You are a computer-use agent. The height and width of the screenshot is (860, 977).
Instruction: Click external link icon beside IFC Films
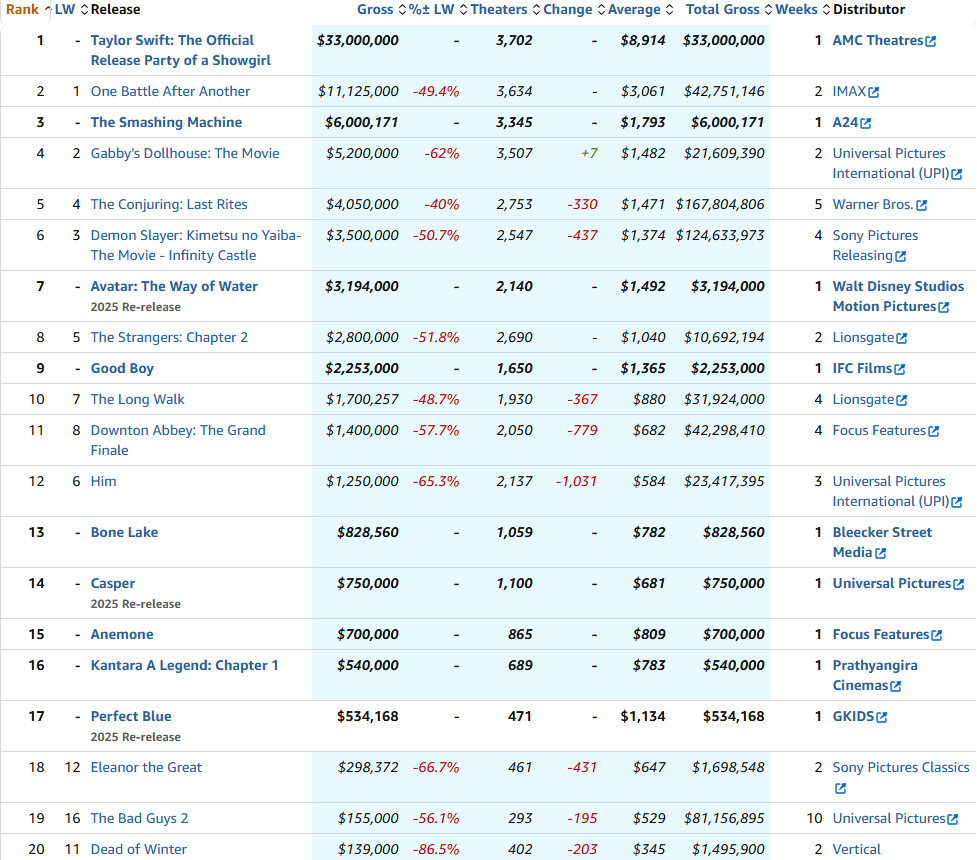(x=900, y=369)
